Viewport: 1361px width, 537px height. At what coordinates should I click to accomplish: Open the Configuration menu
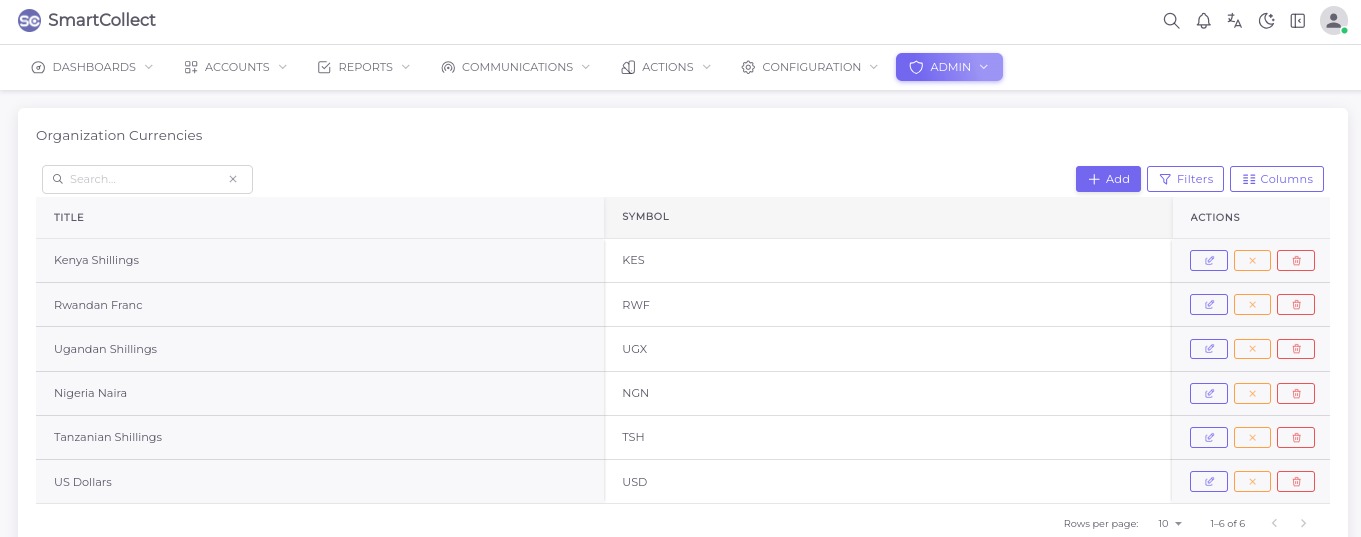tap(810, 67)
